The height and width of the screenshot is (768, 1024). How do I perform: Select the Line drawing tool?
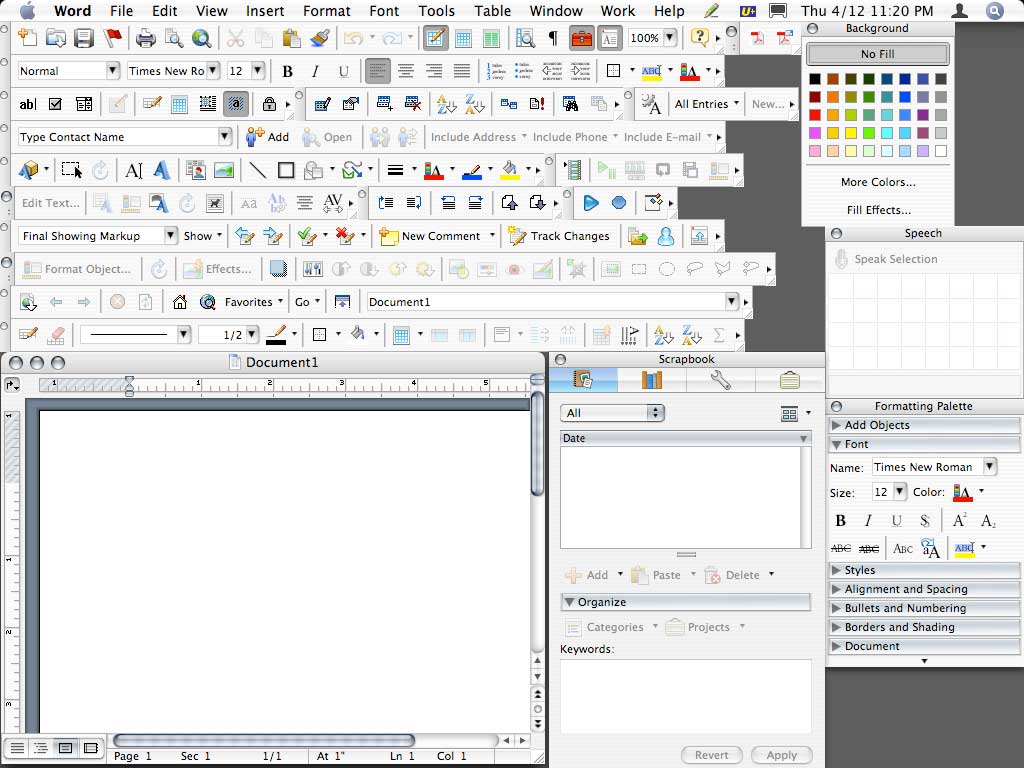(x=258, y=170)
